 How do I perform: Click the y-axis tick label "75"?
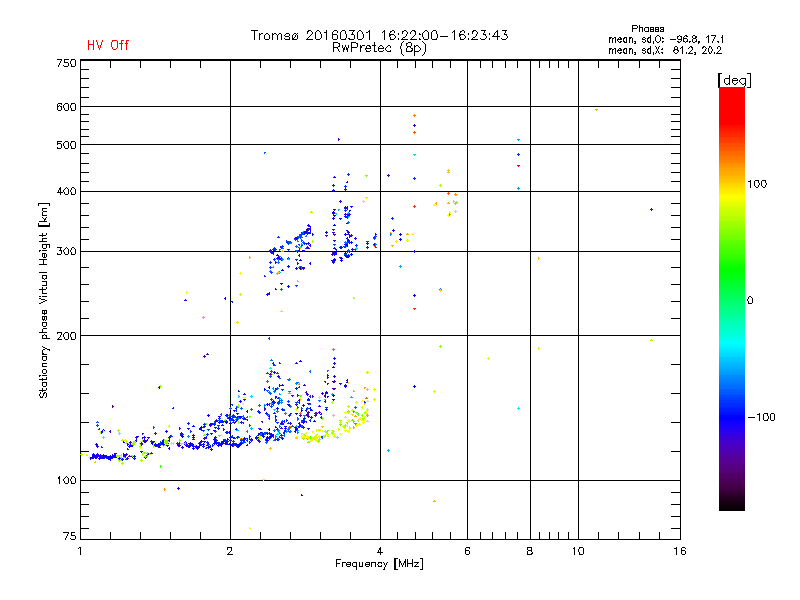click(x=70, y=536)
